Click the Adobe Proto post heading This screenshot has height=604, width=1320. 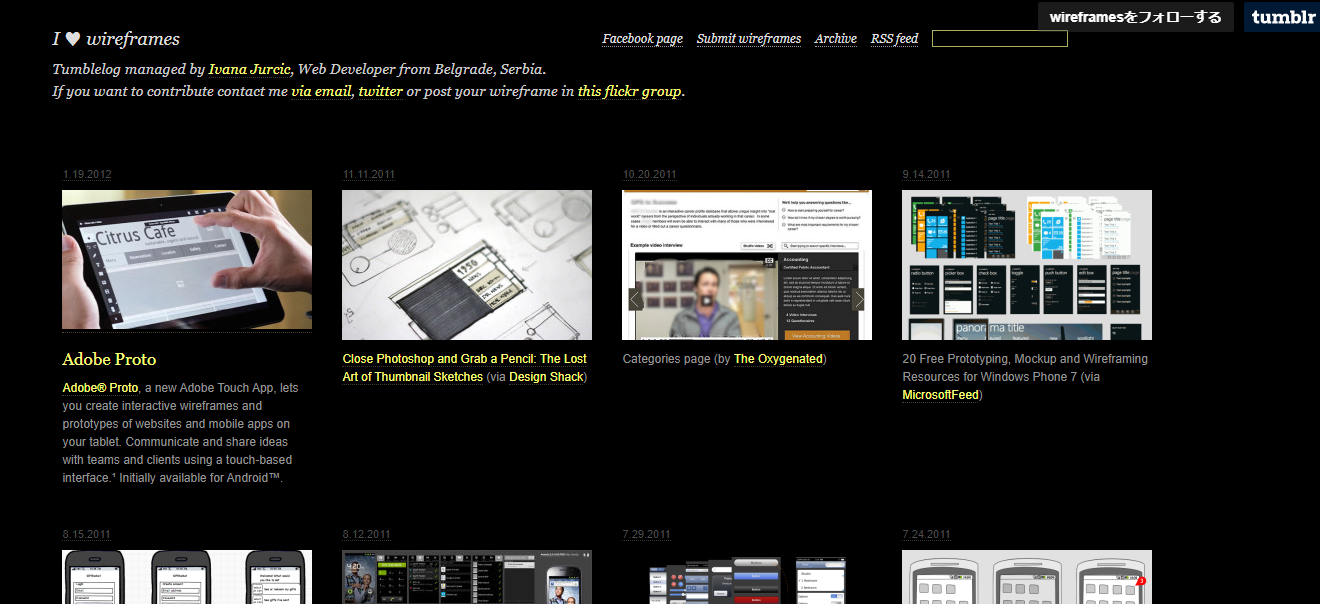click(109, 359)
